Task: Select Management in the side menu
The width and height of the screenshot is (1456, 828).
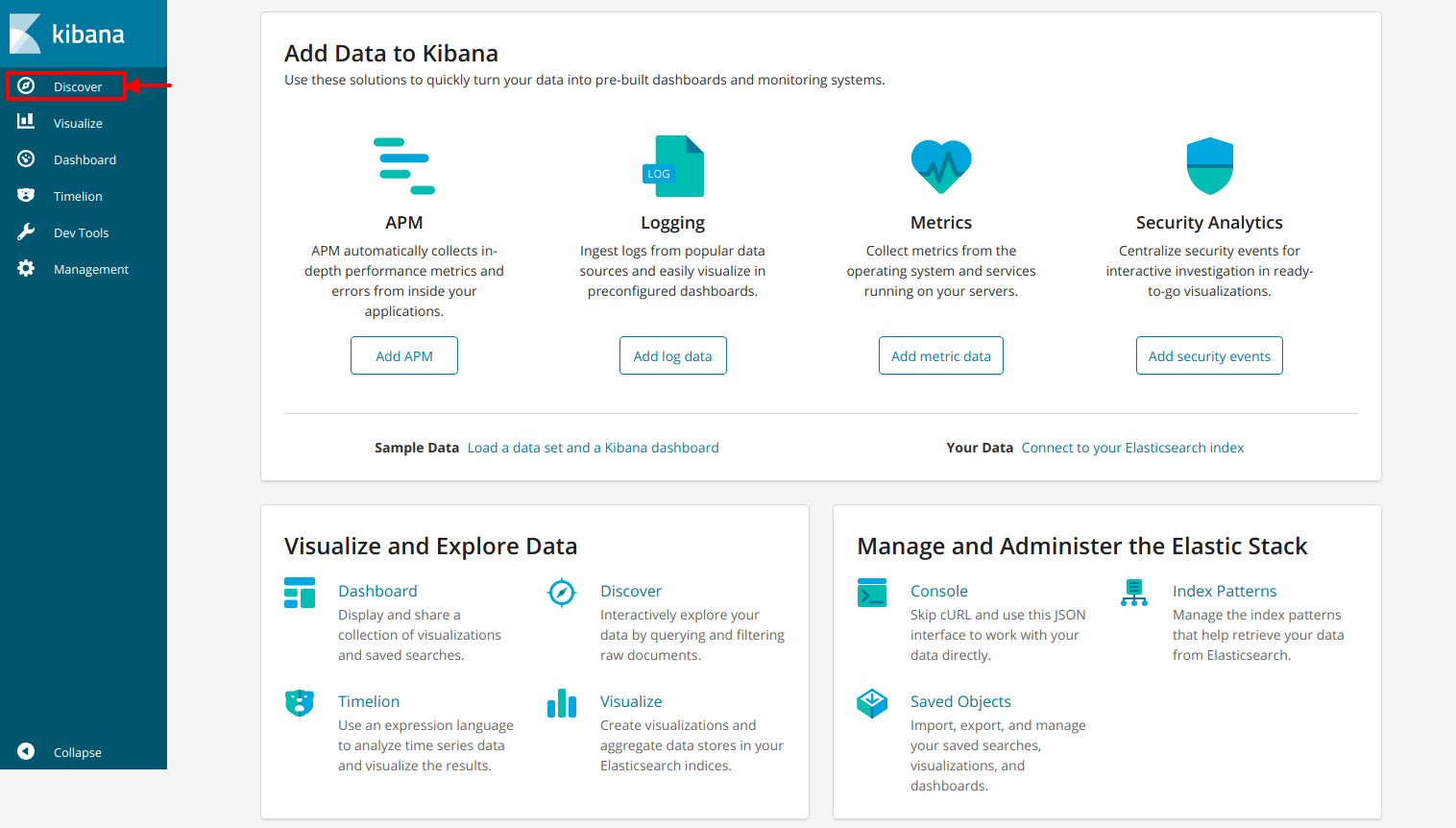Action: [x=90, y=269]
